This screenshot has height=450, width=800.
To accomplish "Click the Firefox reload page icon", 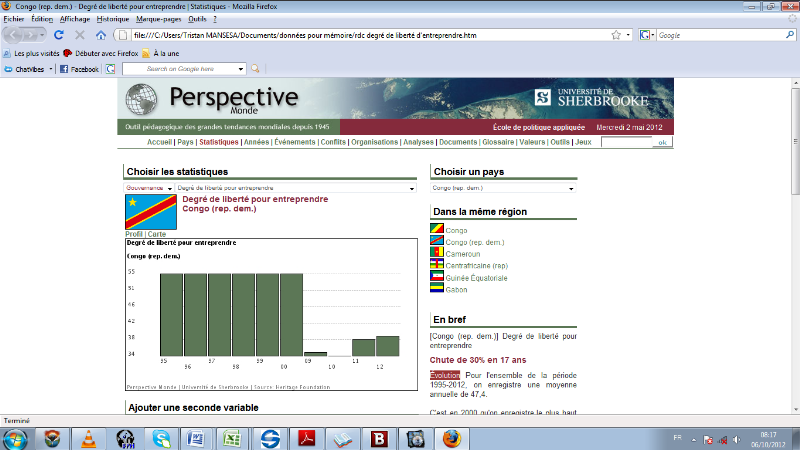I will point(59,35).
